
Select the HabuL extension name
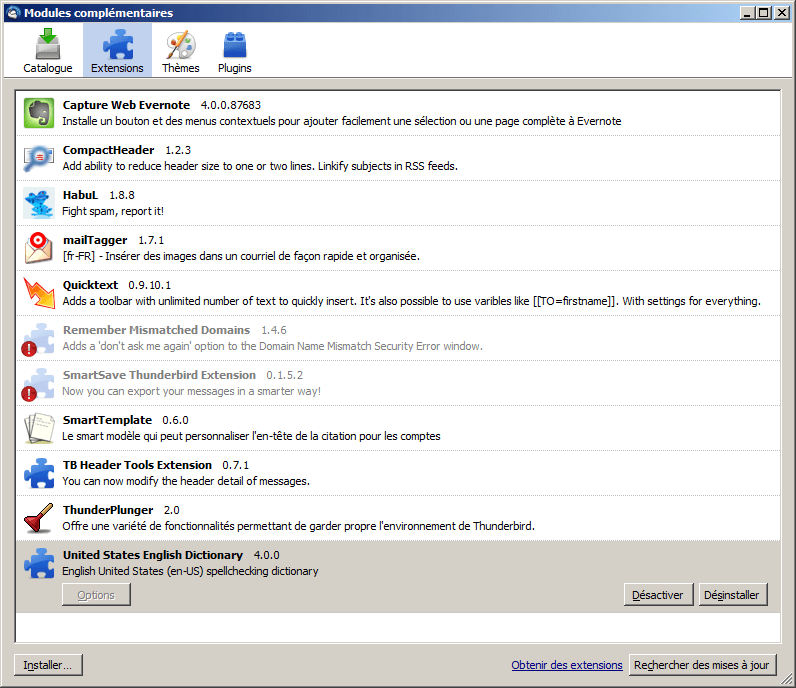(x=80, y=195)
